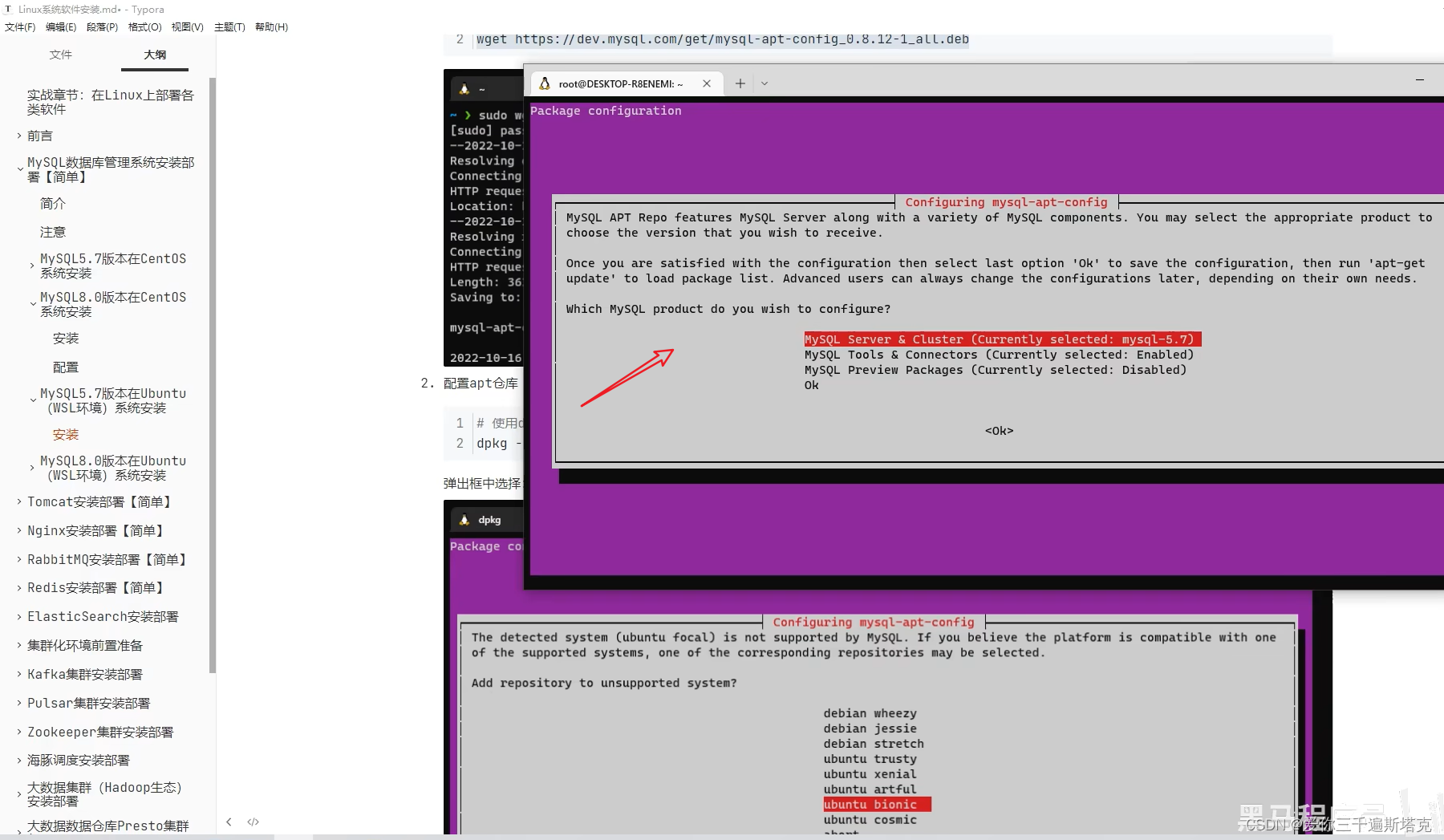Click the back navigation arrow at bottom left

[229, 822]
